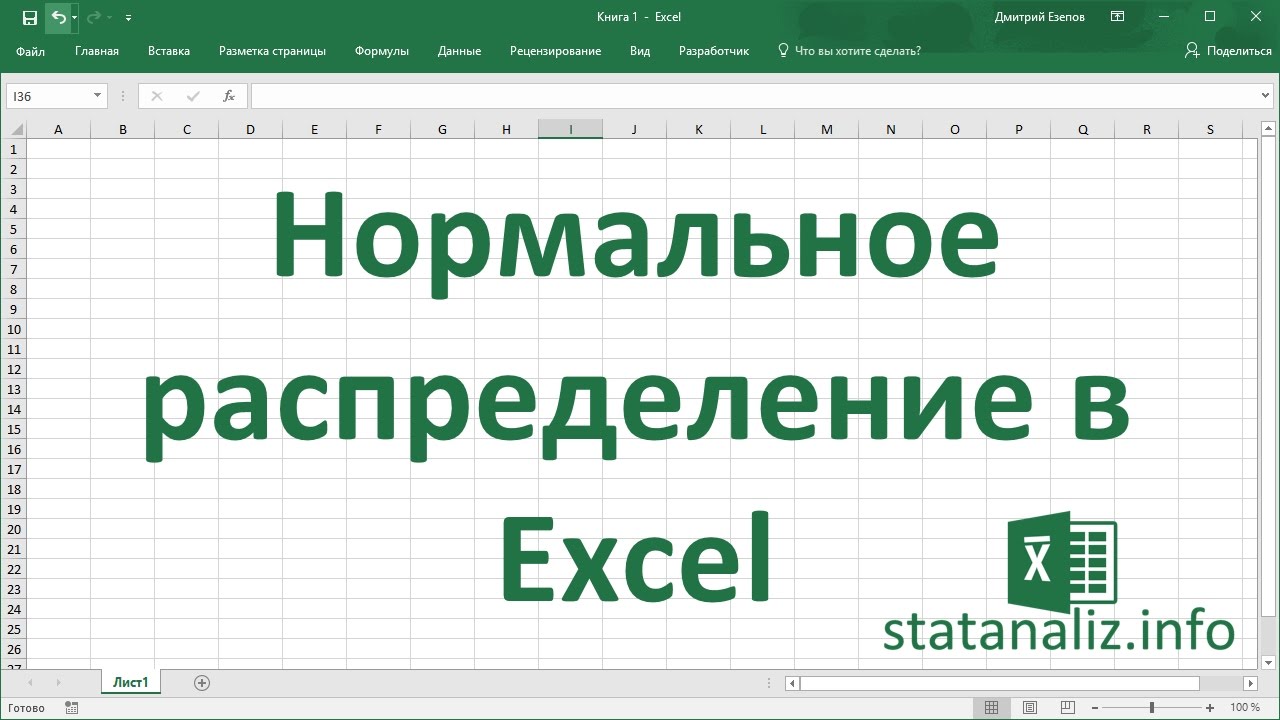Switch to Page Layout view icon

tap(1030, 708)
